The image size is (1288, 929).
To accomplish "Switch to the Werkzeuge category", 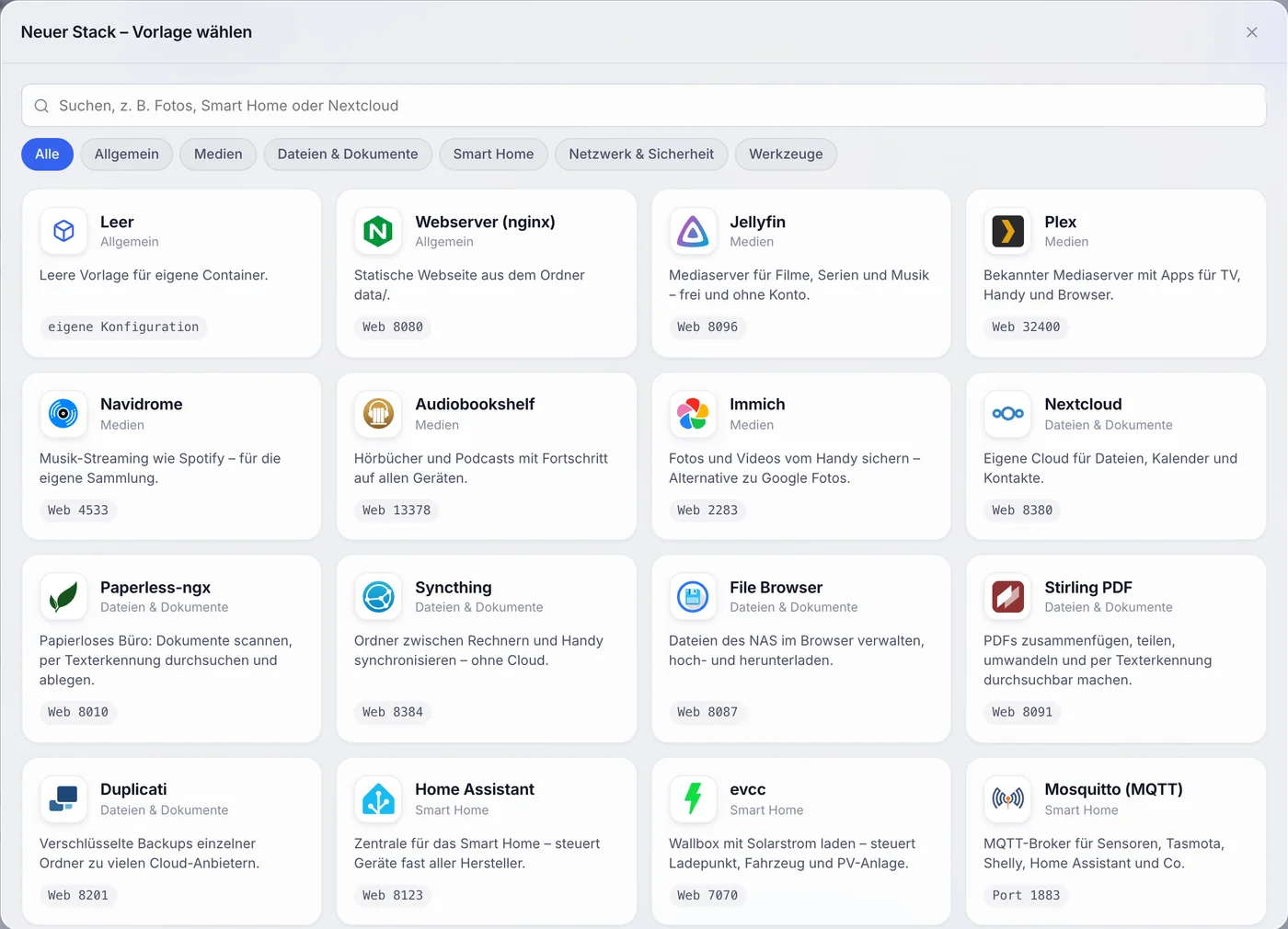I will click(x=786, y=155).
